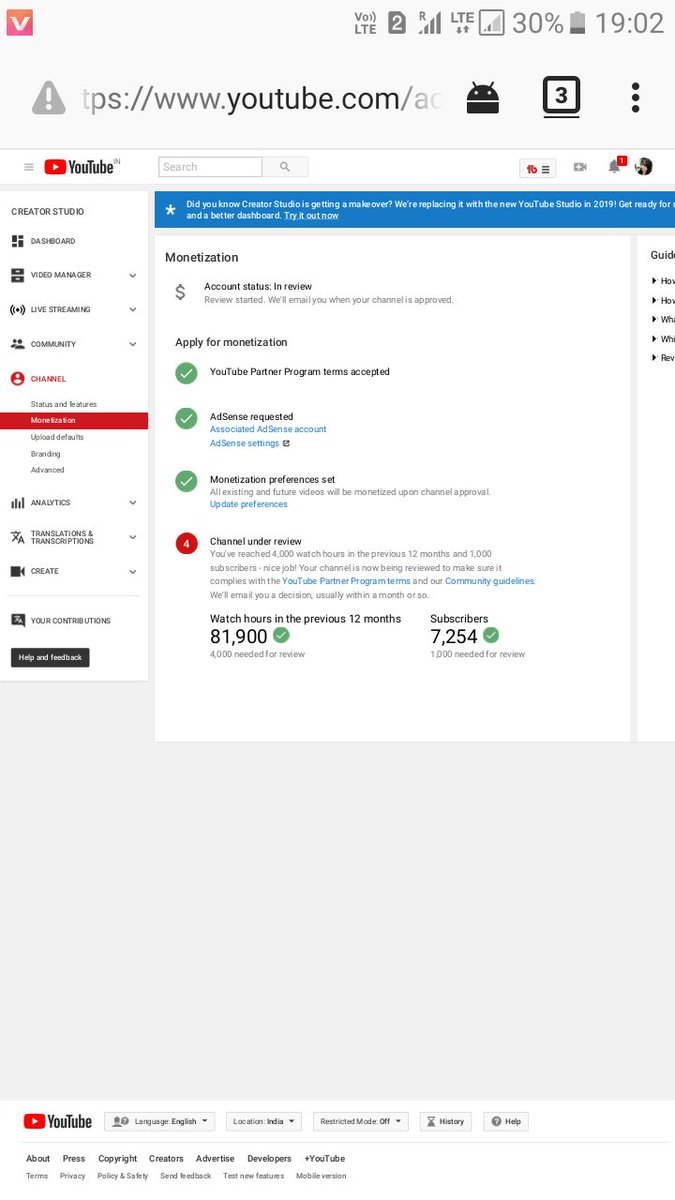Click Update preferences link
The image size is (675, 1200).
(x=249, y=504)
